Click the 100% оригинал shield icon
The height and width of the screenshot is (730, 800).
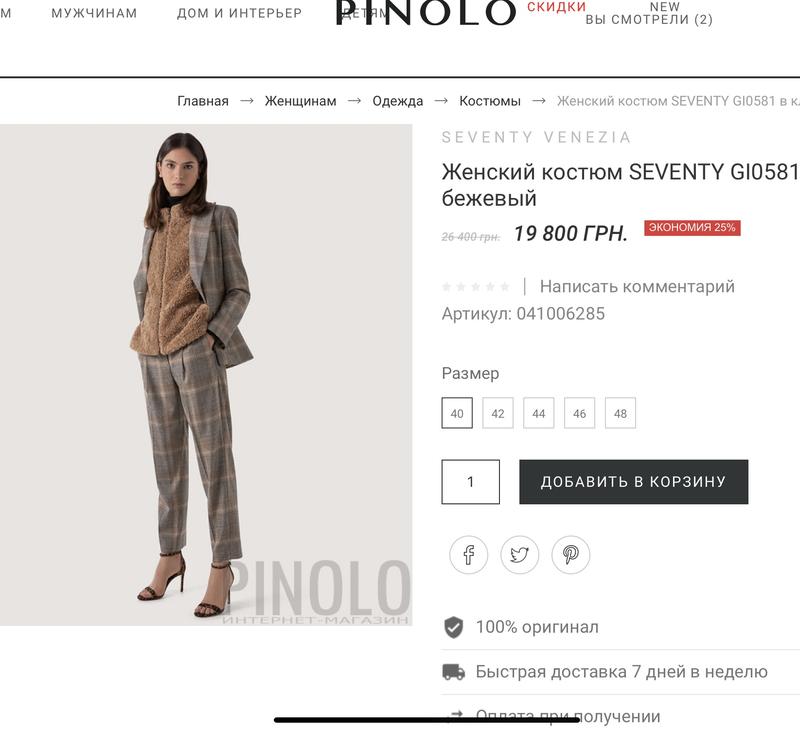tap(453, 627)
